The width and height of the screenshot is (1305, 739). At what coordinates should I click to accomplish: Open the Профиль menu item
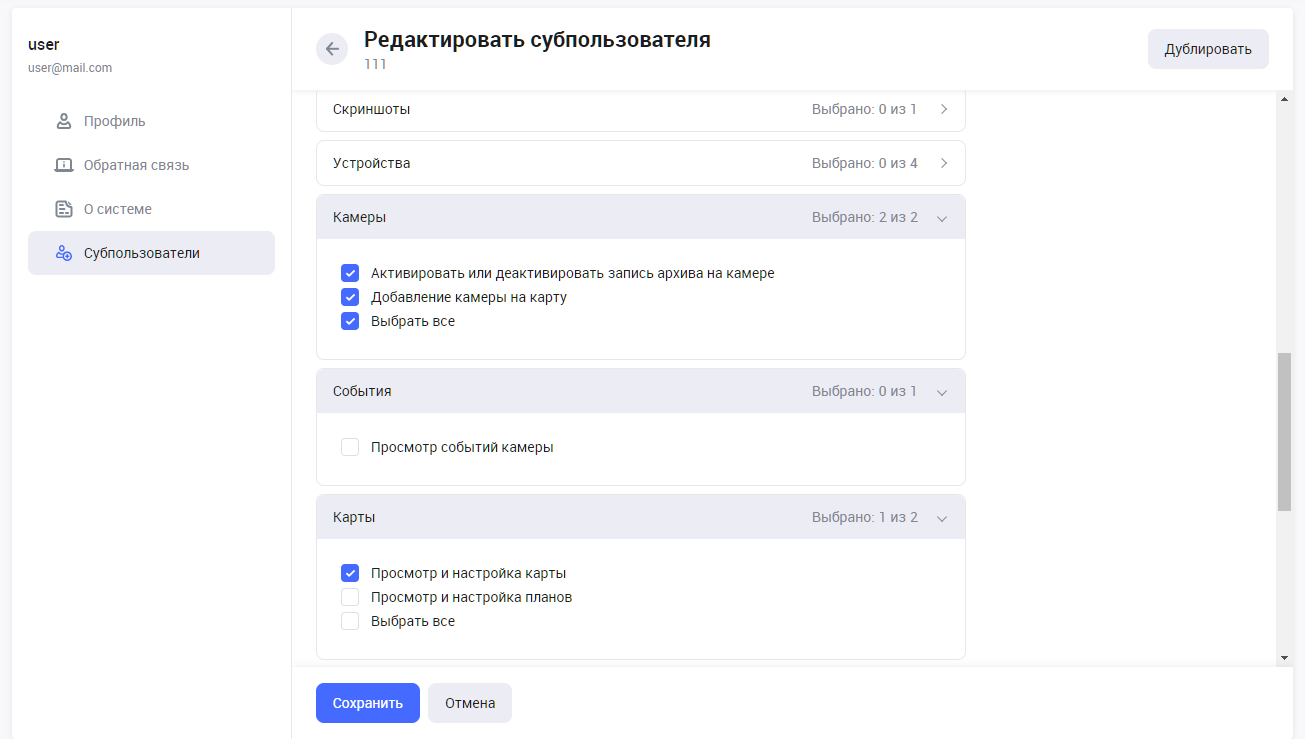coord(115,121)
